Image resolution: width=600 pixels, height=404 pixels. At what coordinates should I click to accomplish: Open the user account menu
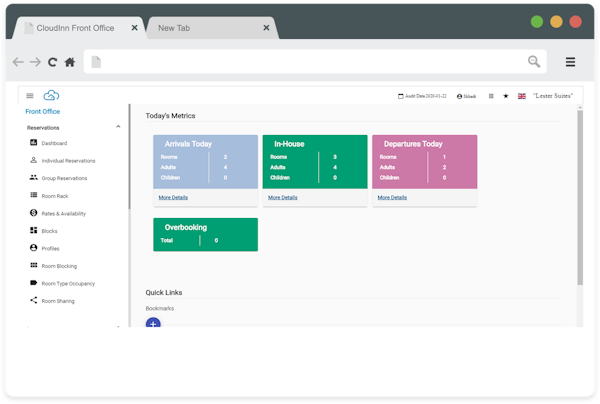pyautogui.click(x=466, y=96)
